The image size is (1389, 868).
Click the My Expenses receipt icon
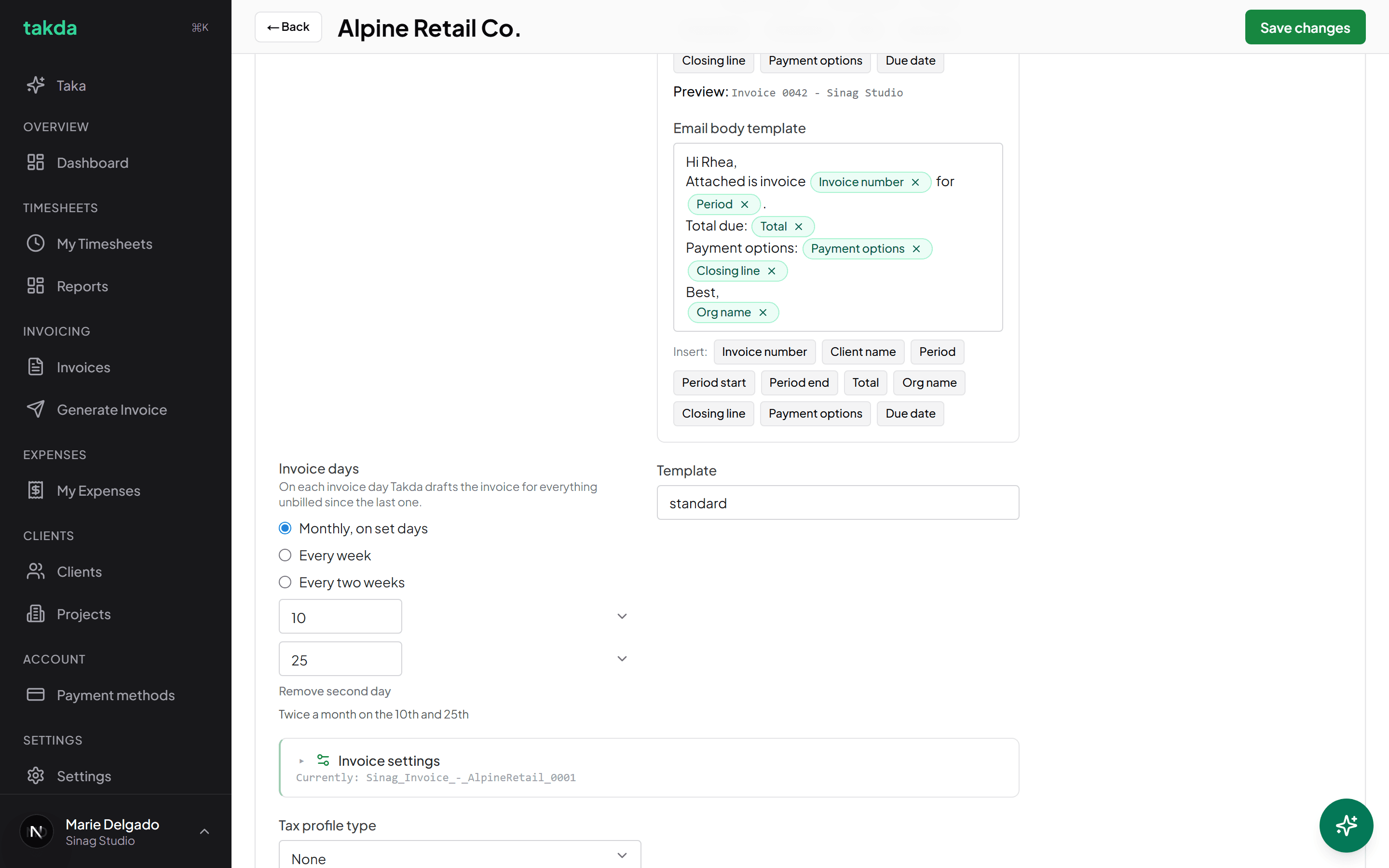click(36, 490)
